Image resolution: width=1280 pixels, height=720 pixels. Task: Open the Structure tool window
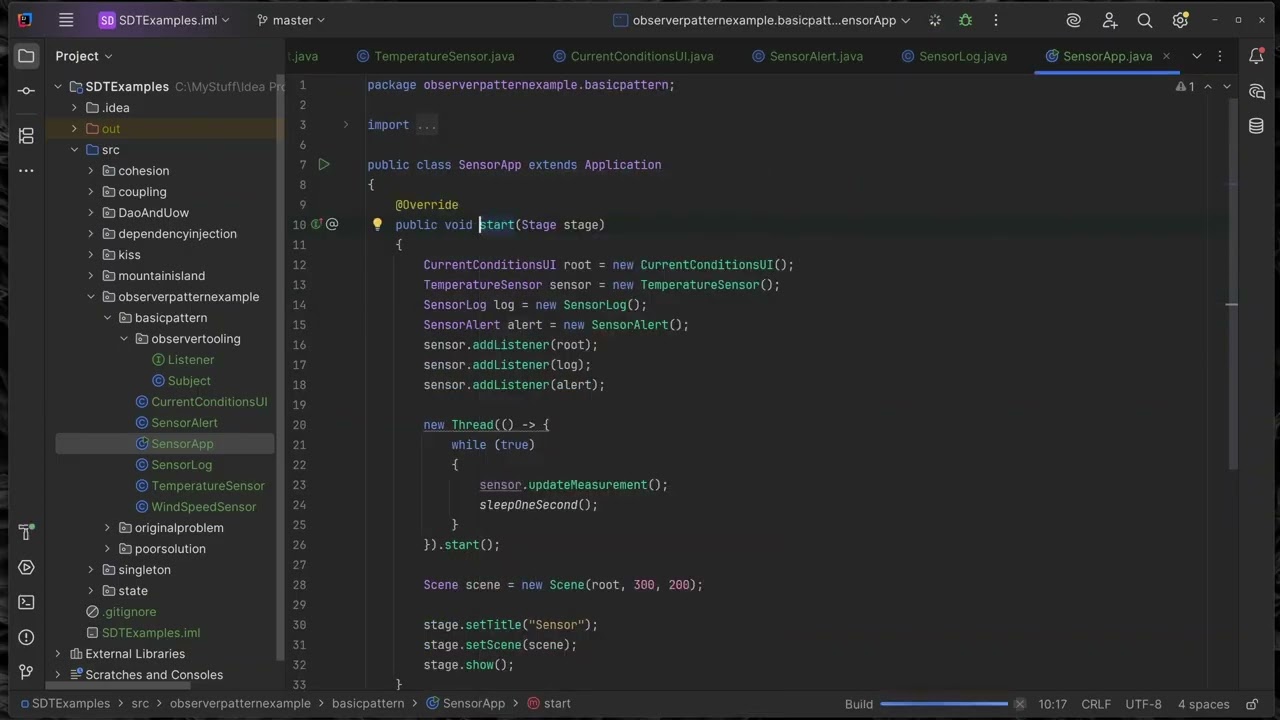coord(26,135)
